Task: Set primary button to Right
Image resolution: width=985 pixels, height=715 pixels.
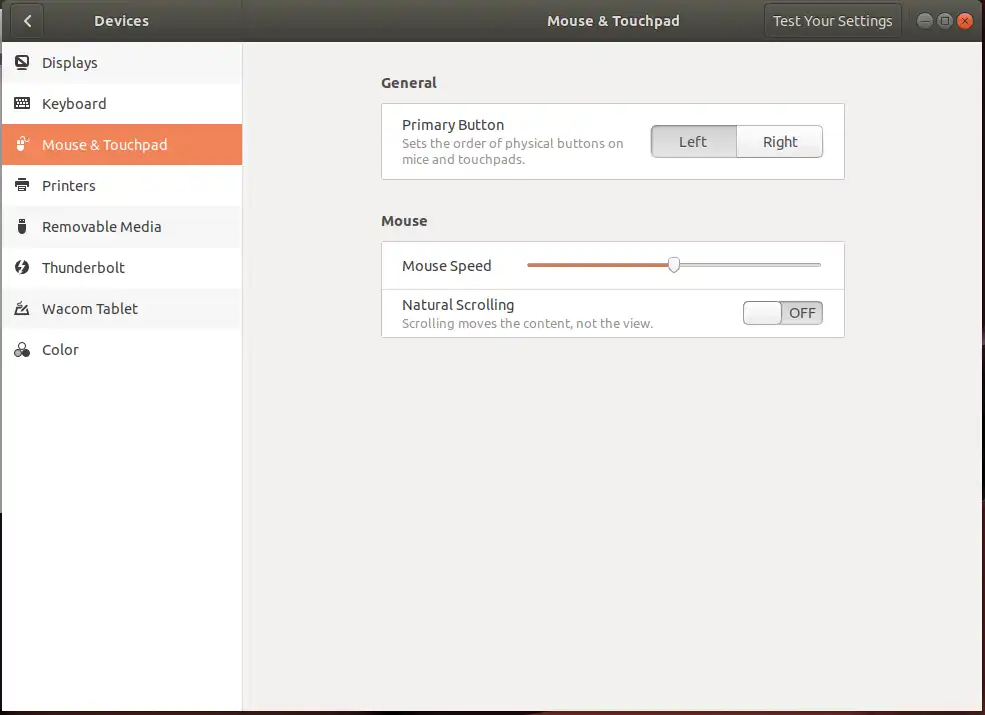Action: pyautogui.click(x=780, y=141)
